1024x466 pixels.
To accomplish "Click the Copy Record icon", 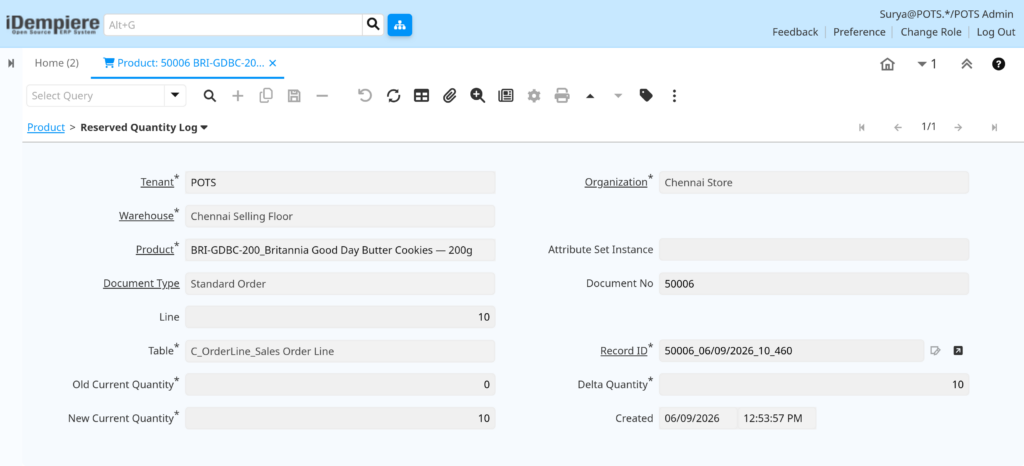I will [x=266, y=96].
